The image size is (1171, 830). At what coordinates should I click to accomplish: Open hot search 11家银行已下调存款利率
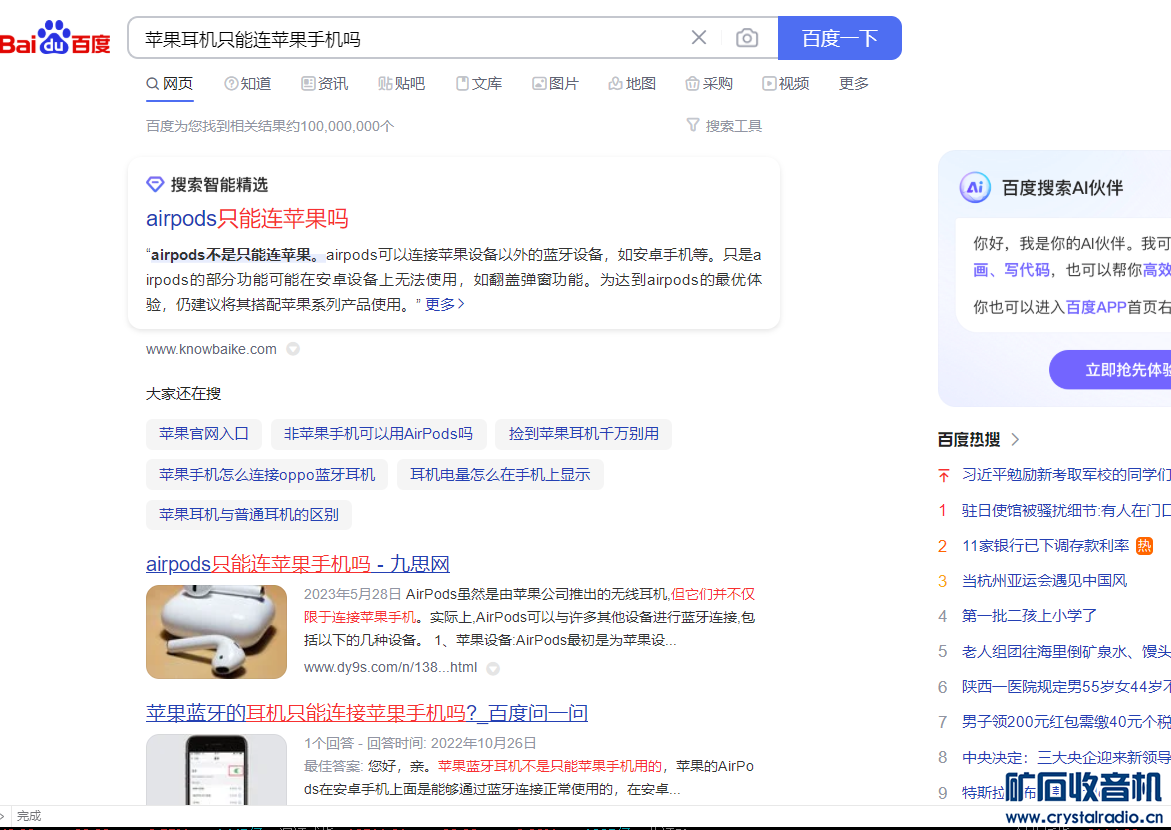pyautogui.click(x=1046, y=545)
